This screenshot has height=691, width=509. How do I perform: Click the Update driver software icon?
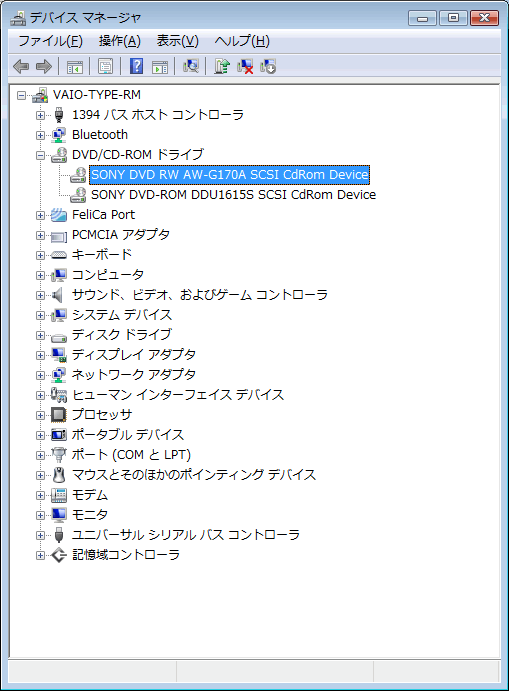[222, 67]
